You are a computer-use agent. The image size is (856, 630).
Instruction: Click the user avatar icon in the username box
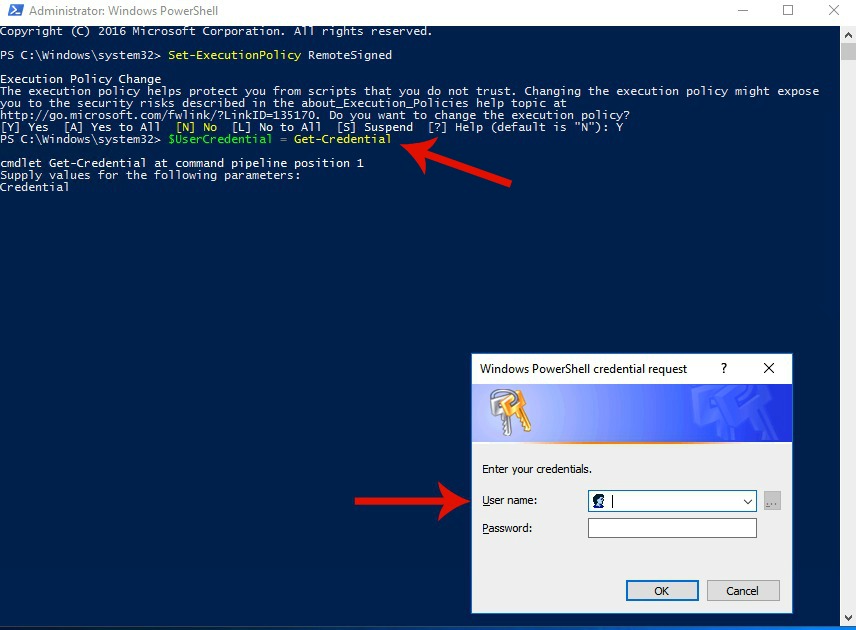599,501
